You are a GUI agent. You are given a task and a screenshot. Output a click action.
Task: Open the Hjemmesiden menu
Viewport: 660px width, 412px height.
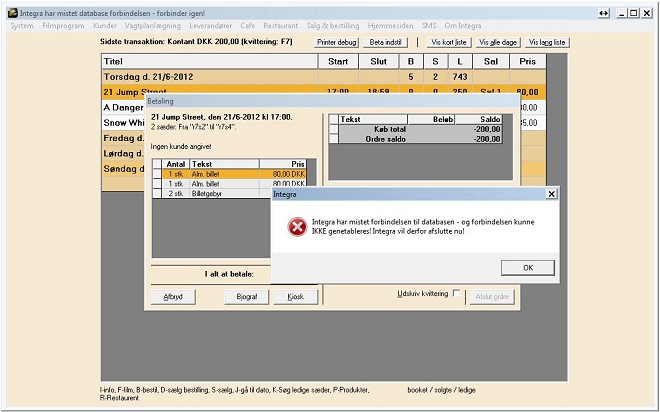click(390, 26)
